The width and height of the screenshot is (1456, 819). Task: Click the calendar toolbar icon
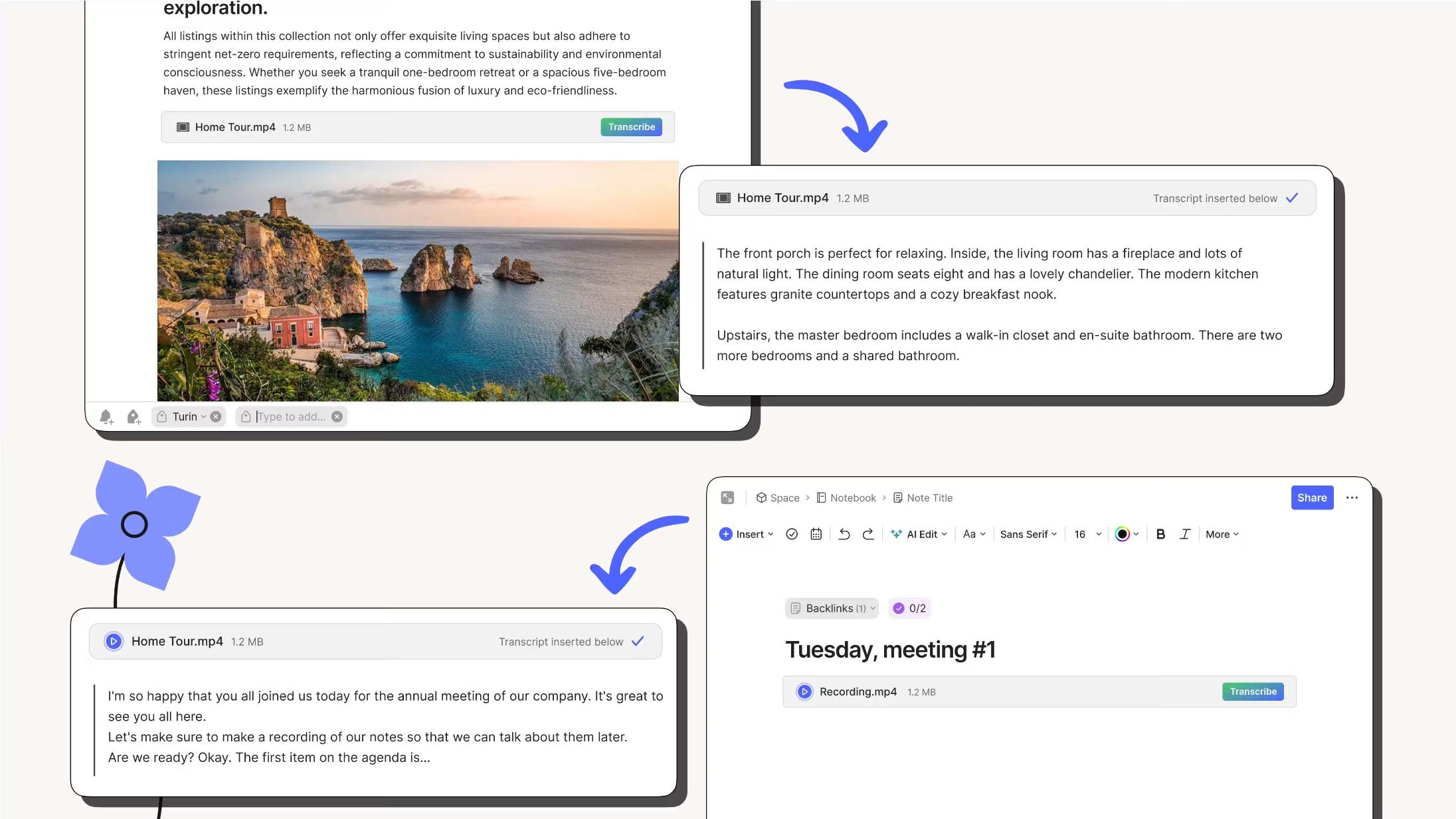pos(816,534)
